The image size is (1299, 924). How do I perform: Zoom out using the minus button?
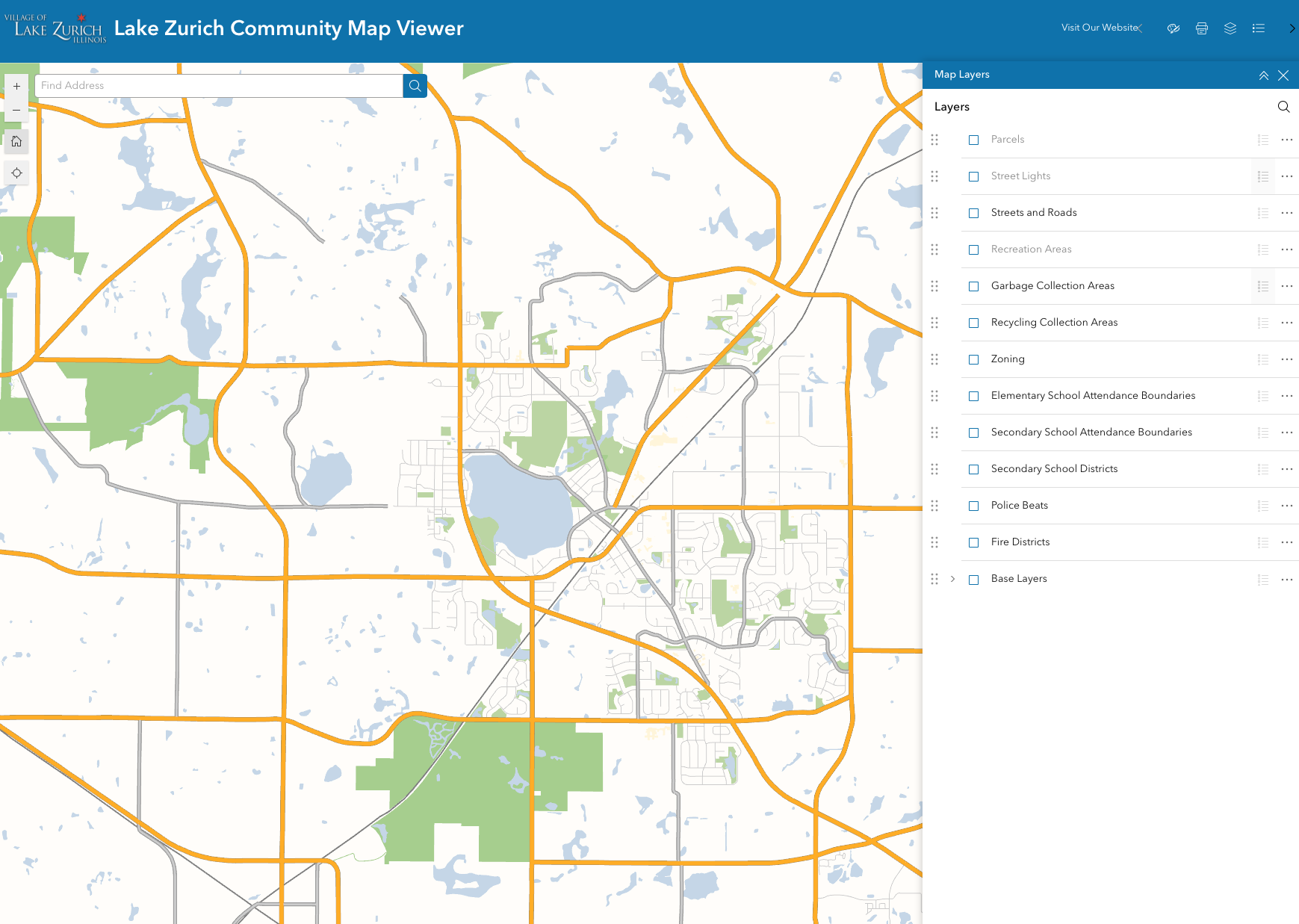[x=16, y=110]
